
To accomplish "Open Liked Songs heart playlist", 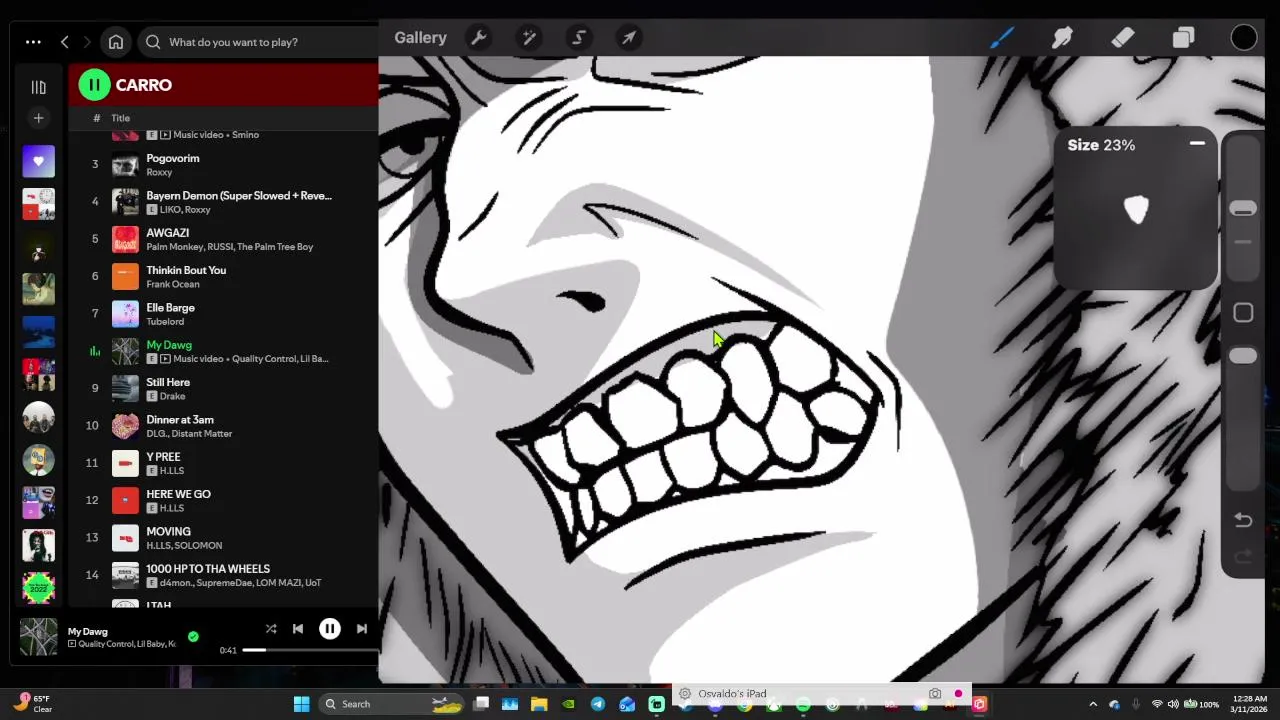I will click(x=38, y=161).
